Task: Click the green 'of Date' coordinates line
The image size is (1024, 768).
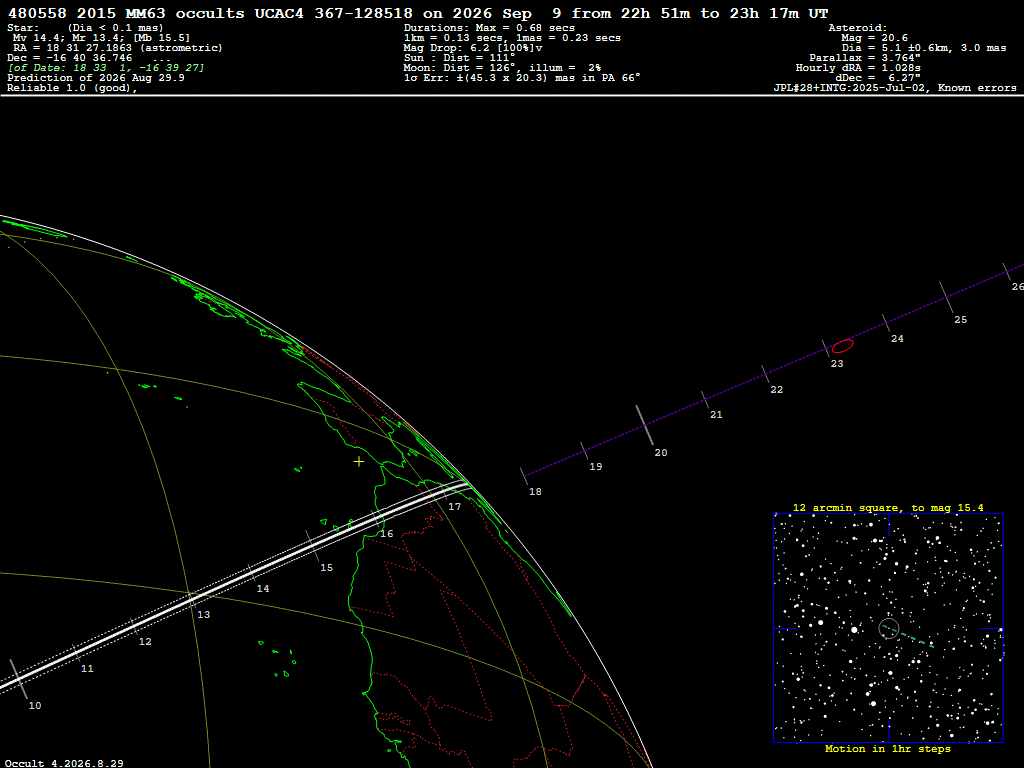Action: (x=106, y=68)
